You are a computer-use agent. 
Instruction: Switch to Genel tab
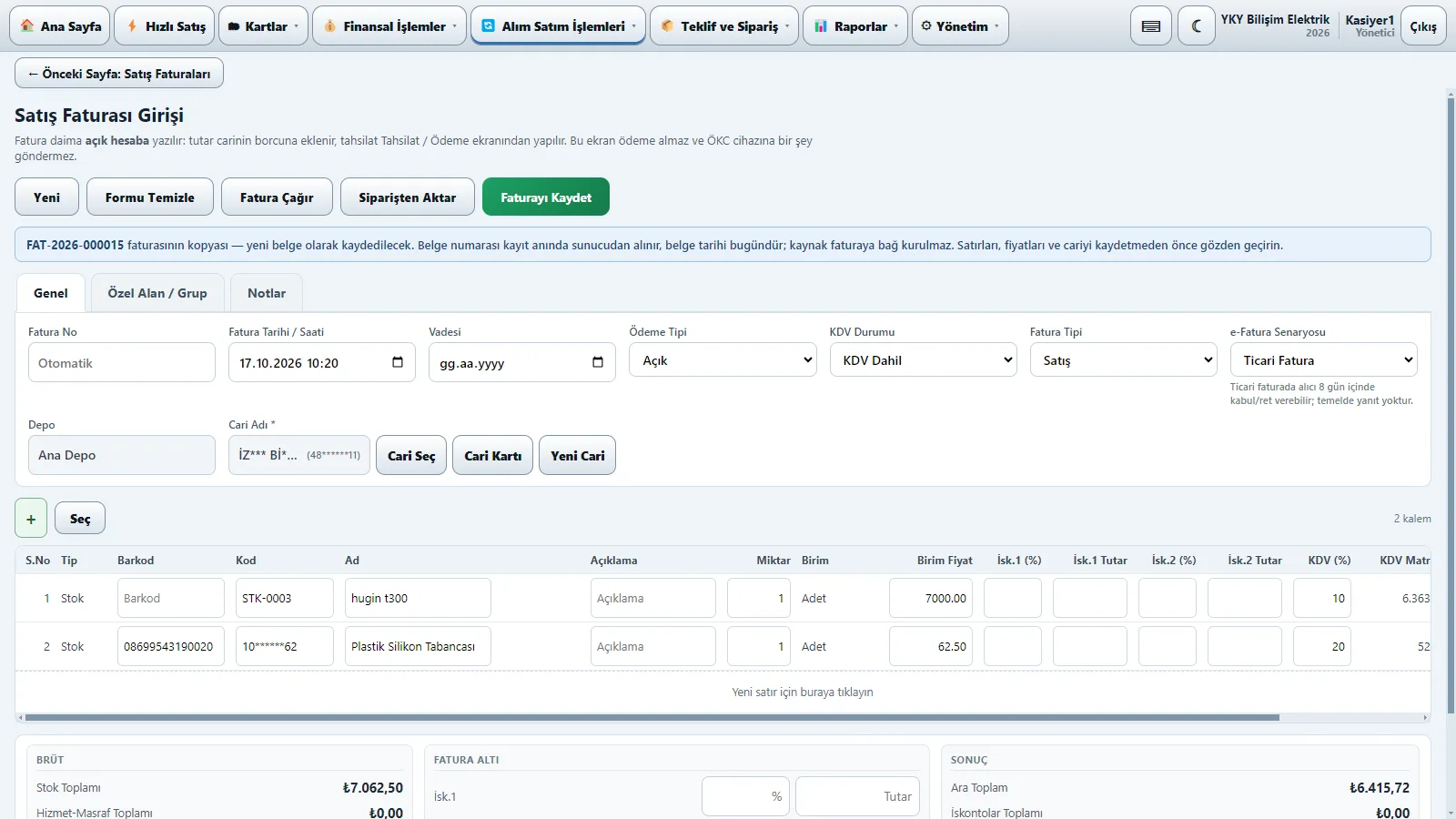pos(51,293)
